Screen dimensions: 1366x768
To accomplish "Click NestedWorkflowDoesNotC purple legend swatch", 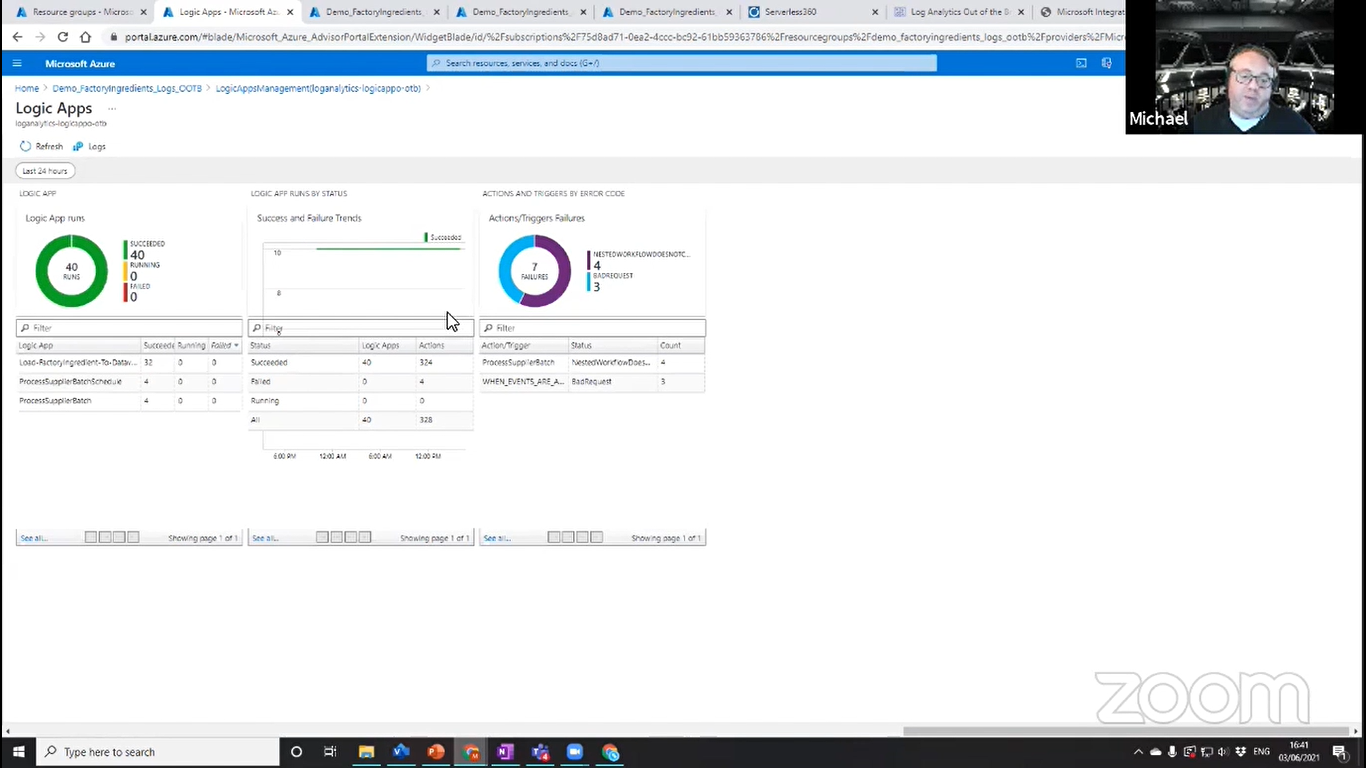I will tap(589, 260).
